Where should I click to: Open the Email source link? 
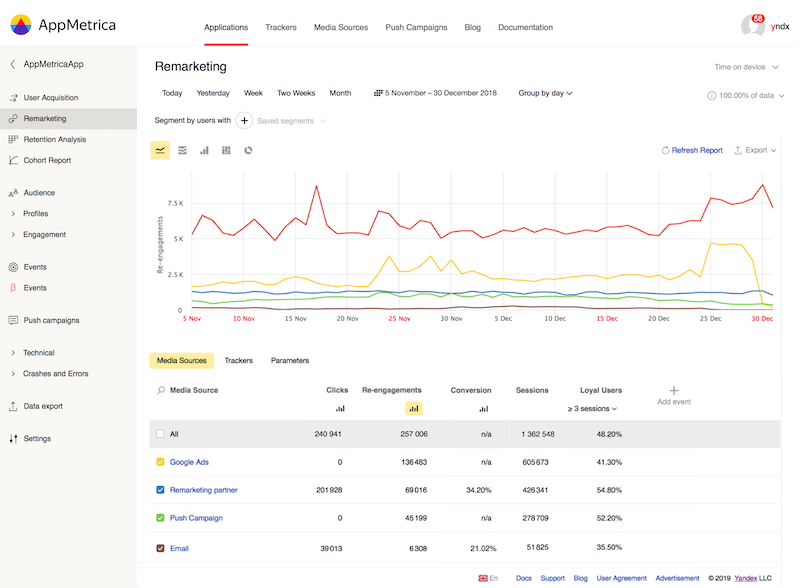pyautogui.click(x=179, y=548)
